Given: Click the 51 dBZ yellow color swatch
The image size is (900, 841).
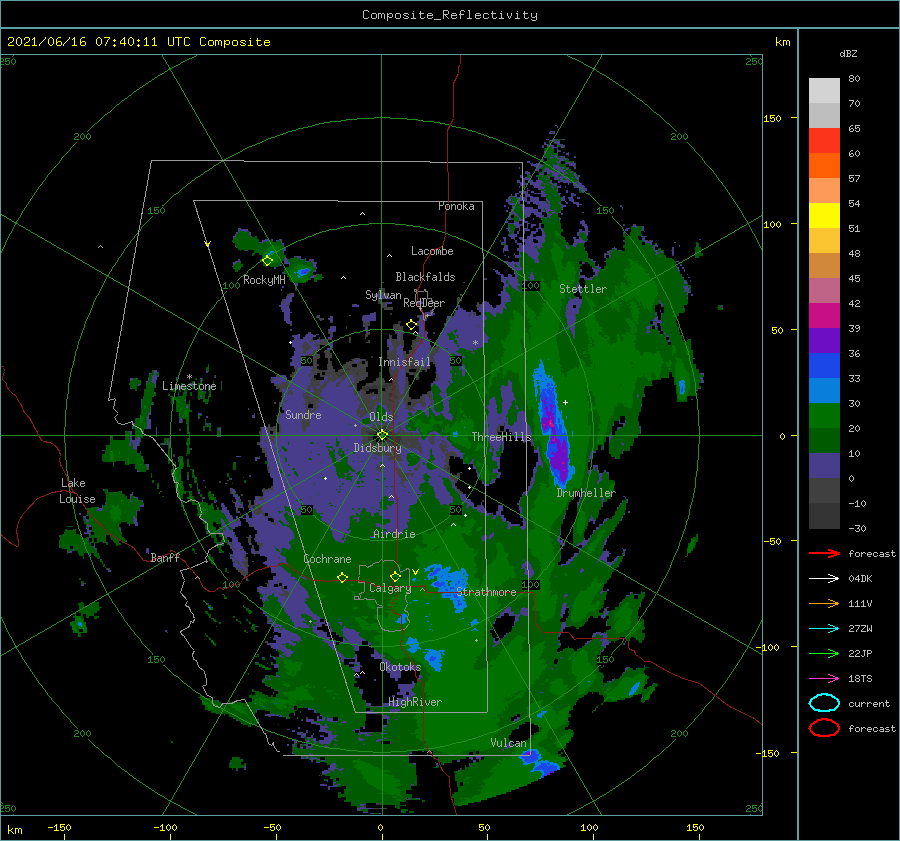Looking at the screenshot, I should tap(824, 215).
